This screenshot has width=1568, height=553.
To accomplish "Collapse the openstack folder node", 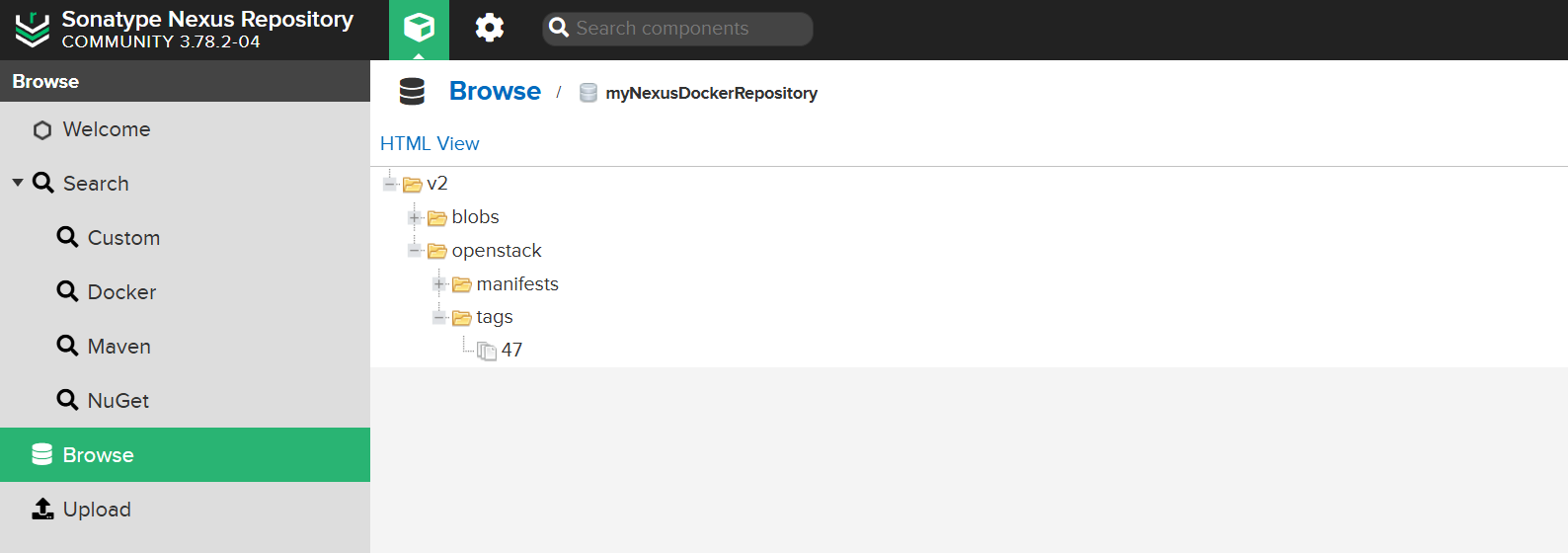I will tap(415, 251).
